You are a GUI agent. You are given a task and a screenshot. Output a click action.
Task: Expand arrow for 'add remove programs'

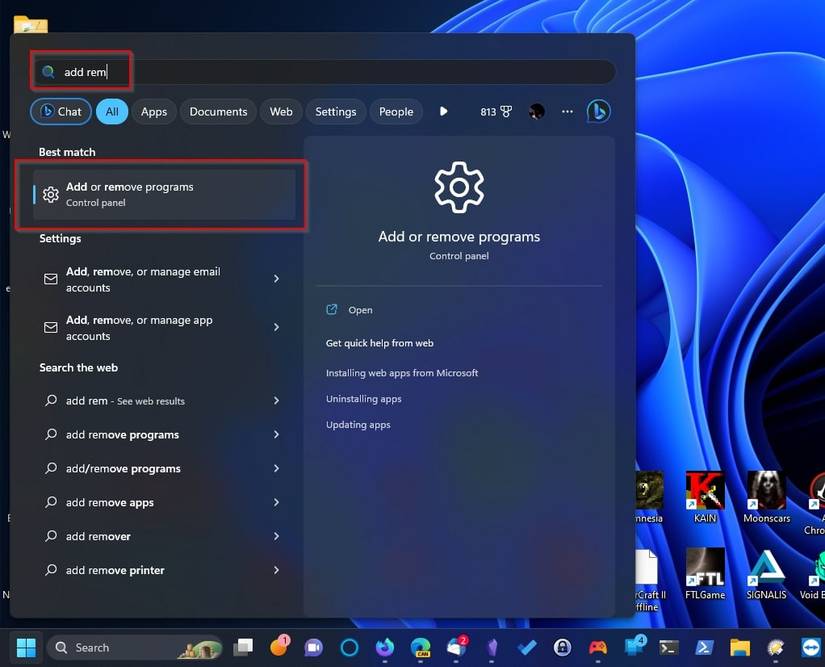pos(276,434)
